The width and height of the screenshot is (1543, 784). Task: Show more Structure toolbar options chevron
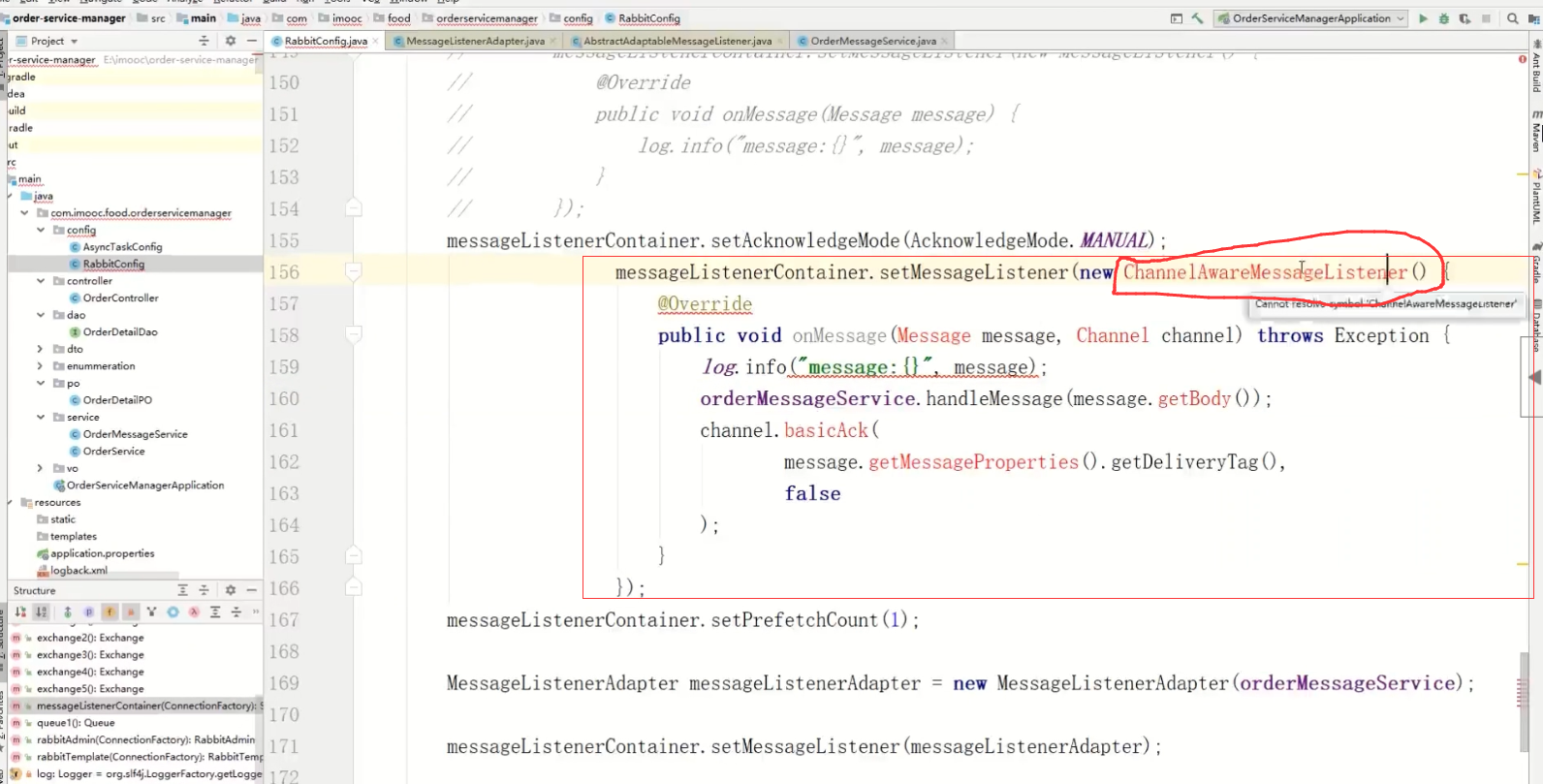click(256, 612)
